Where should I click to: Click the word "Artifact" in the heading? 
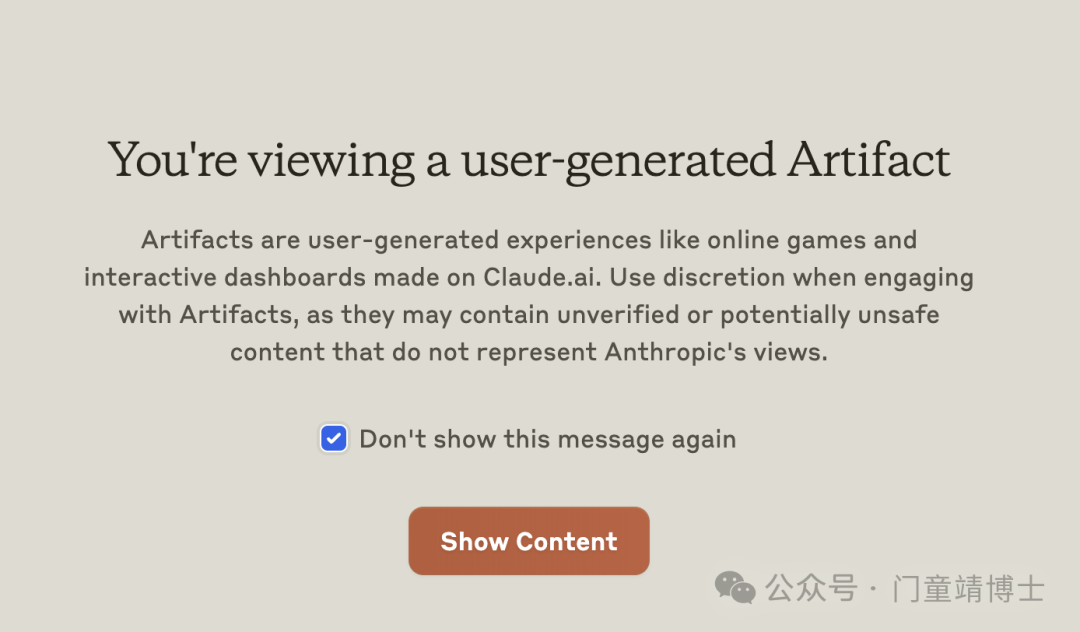[x=869, y=160]
